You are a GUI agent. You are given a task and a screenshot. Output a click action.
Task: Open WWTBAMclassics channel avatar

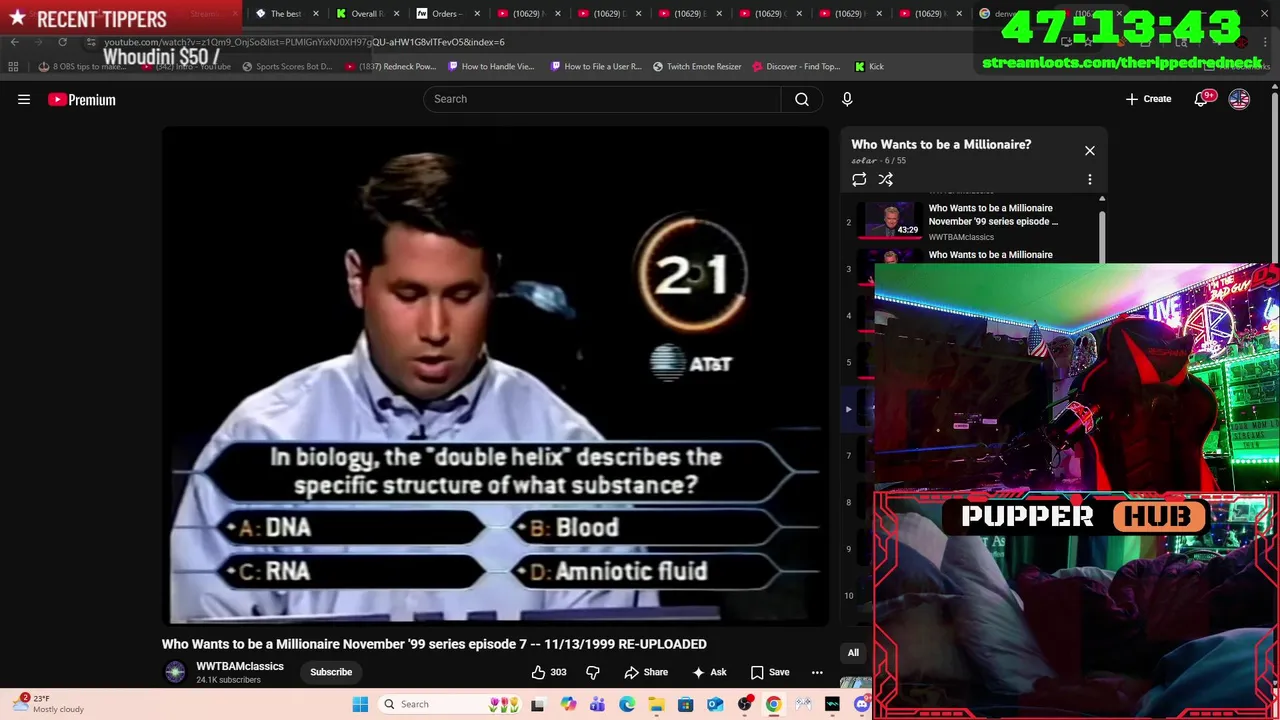pyautogui.click(x=175, y=672)
